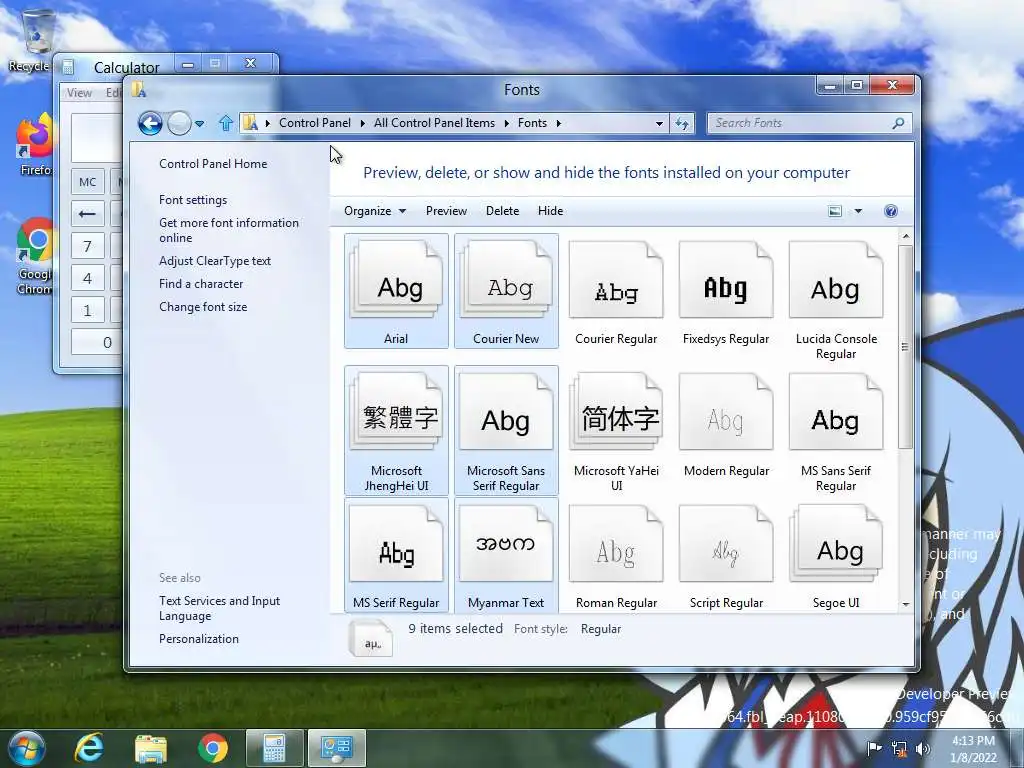This screenshot has height=768, width=1024.
Task: Click the search magnifier icon in Search Fonts
Action: point(899,123)
